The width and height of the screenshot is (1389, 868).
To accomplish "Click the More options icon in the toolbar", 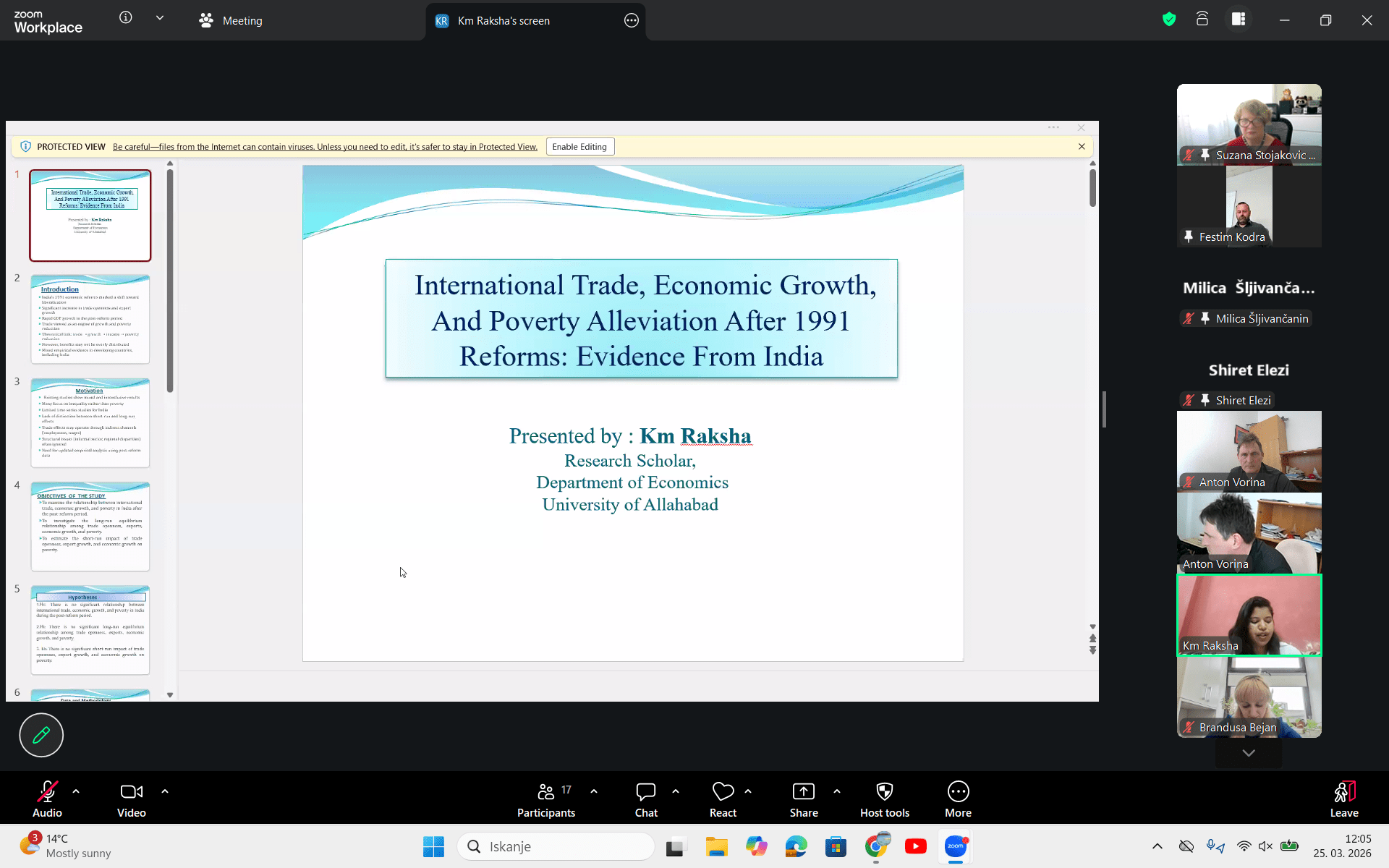I will (958, 792).
